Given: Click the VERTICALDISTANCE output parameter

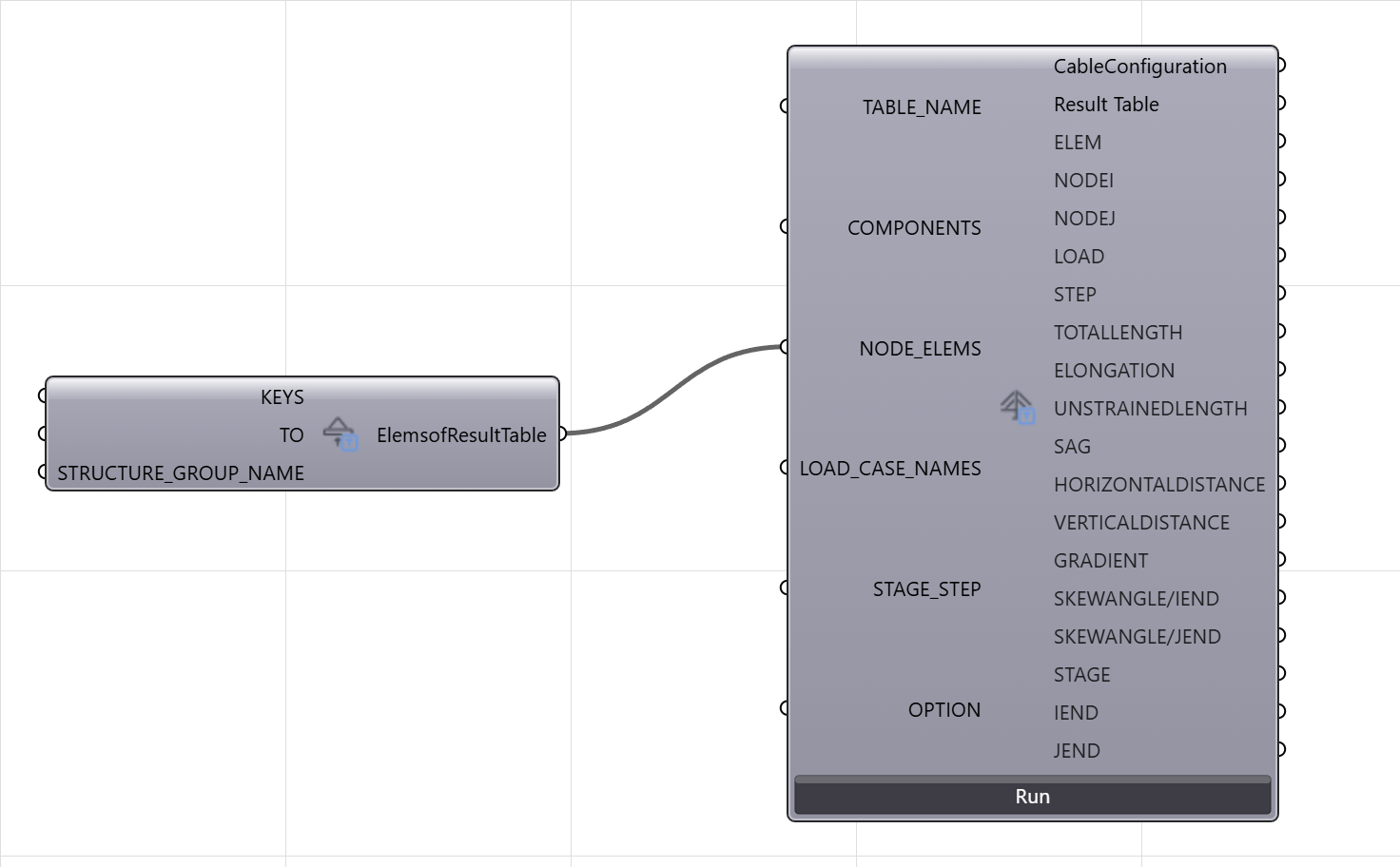Looking at the screenshot, I should point(1141,523).
